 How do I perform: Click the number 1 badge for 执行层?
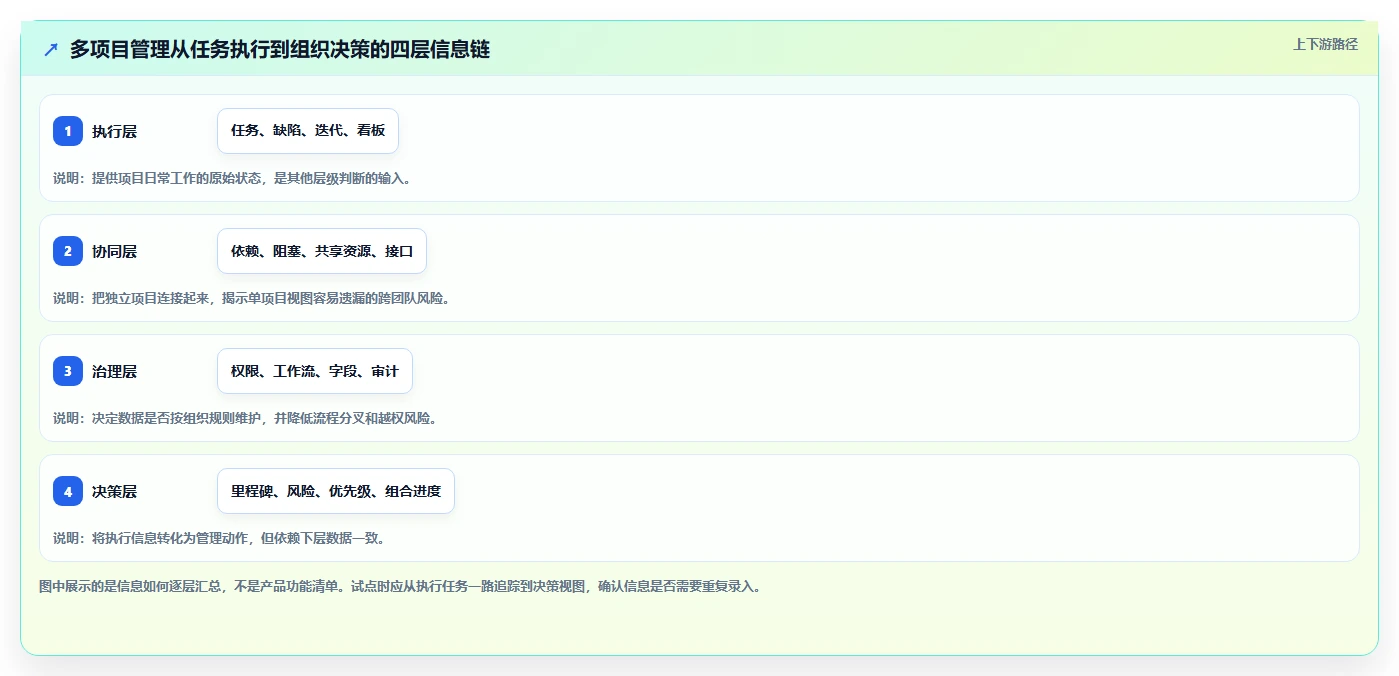pos(68,131)
